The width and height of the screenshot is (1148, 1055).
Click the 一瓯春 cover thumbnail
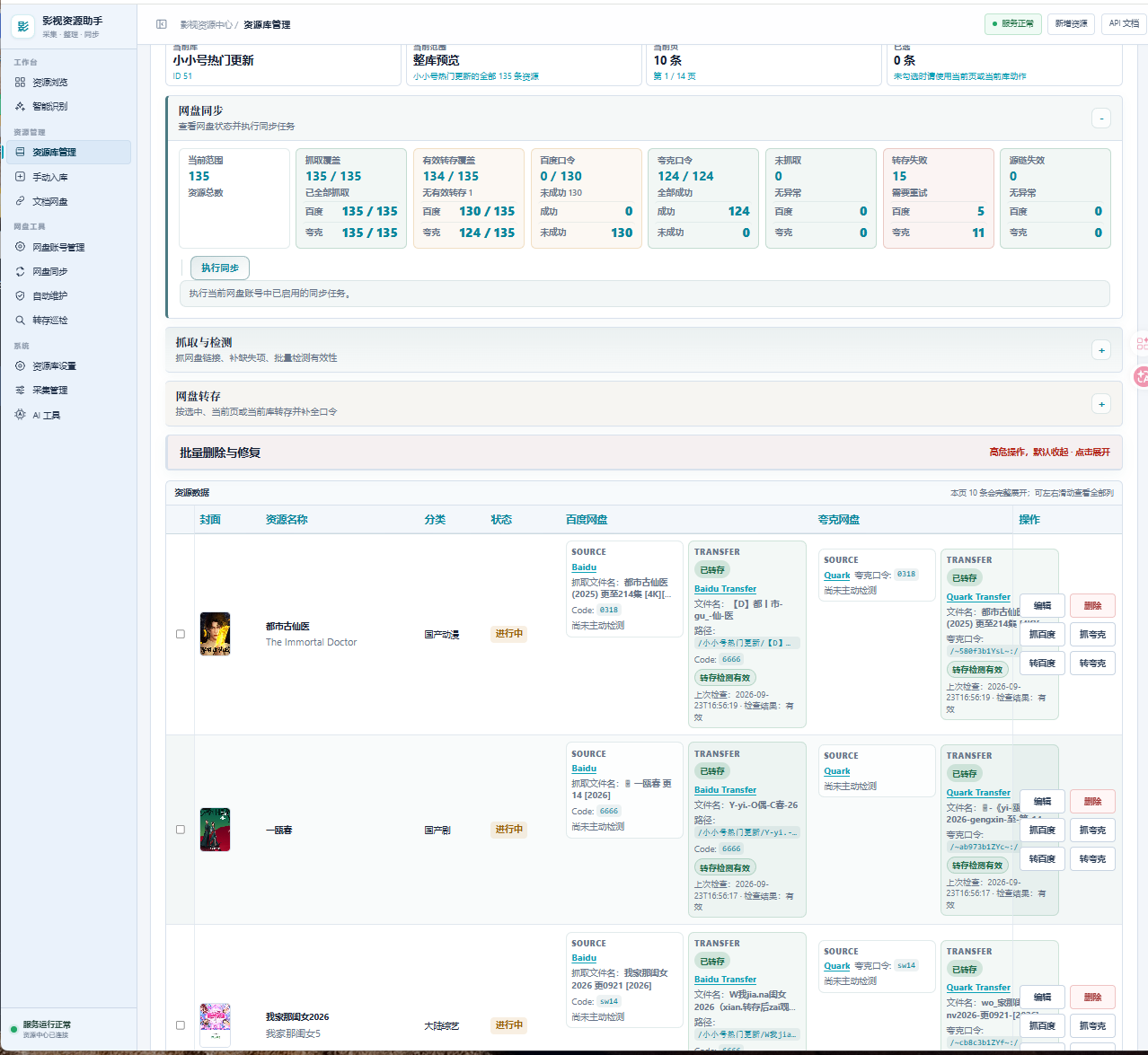click(x=215, y=830)
